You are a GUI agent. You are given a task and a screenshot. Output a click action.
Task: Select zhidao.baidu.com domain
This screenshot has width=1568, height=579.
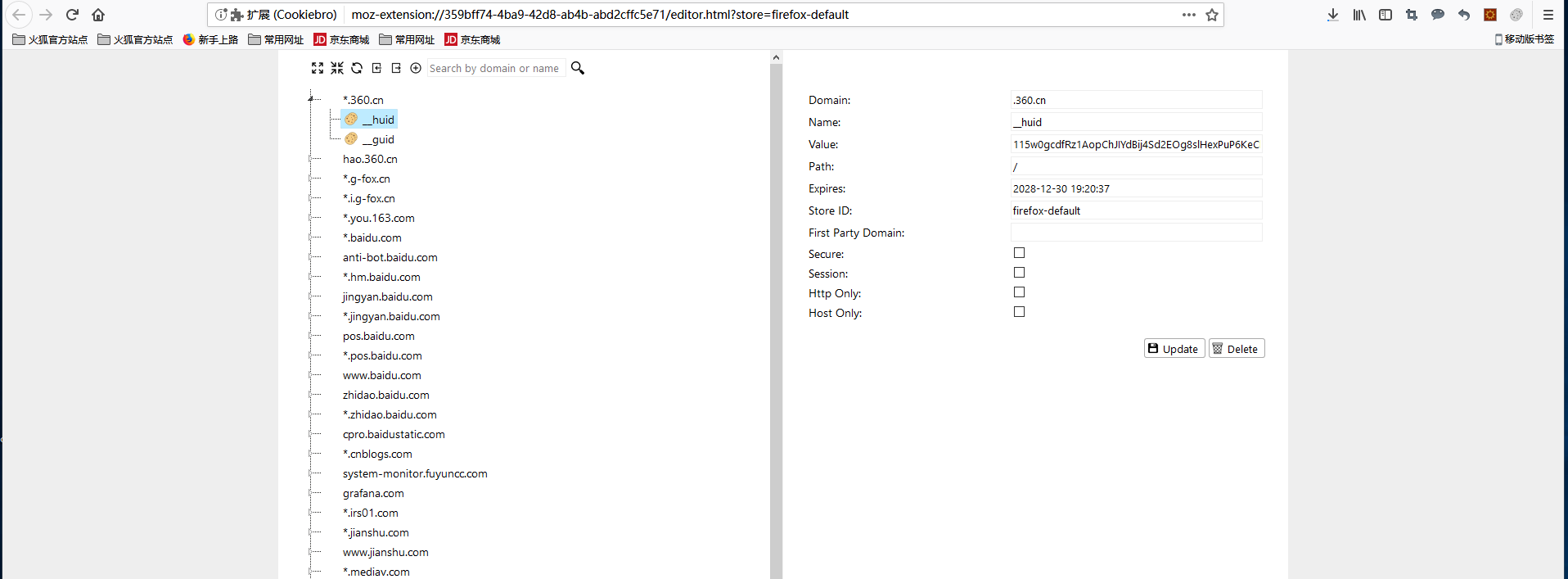tap(386, 395)
